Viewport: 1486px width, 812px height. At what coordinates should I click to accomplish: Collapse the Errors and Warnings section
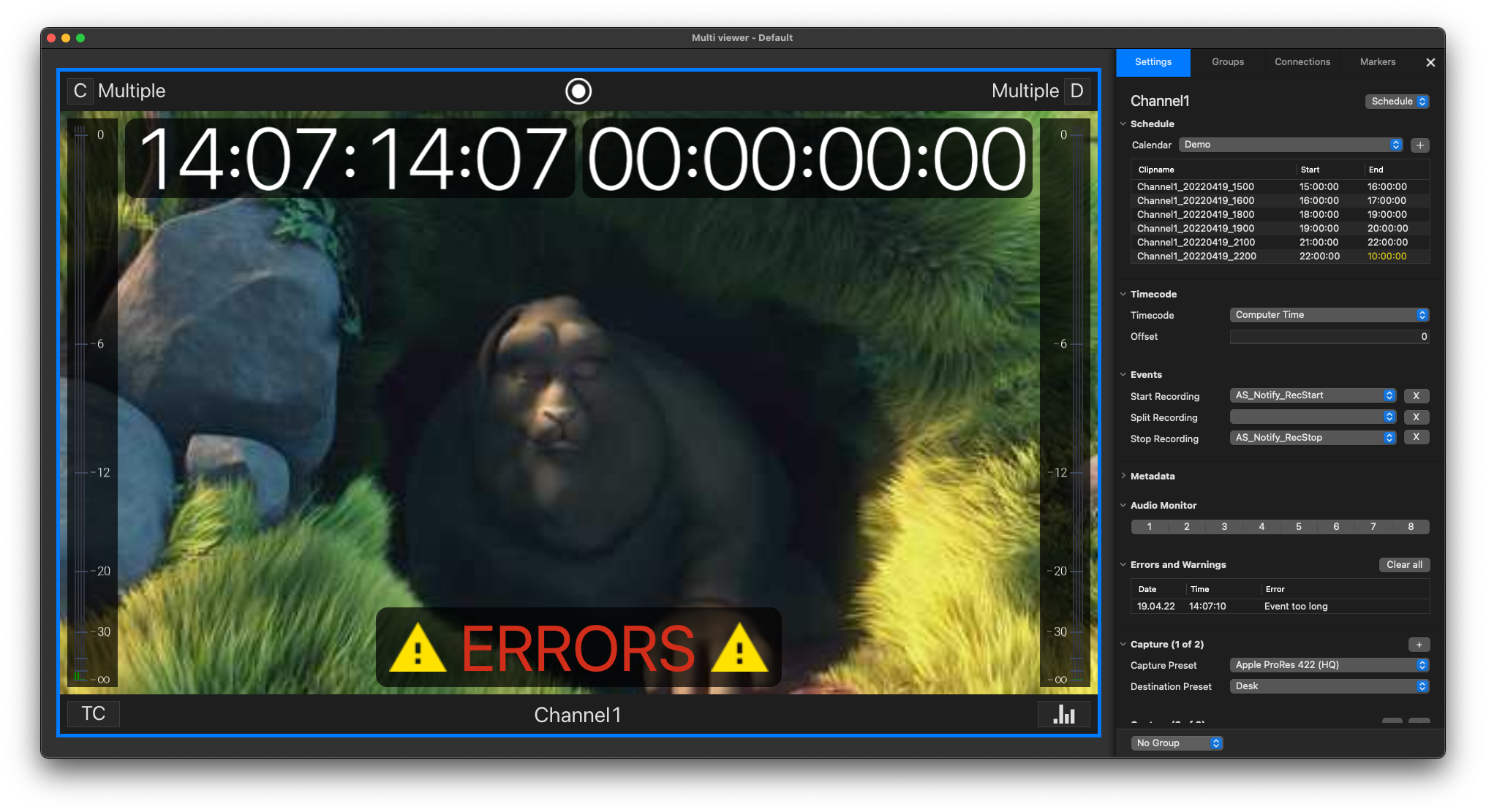(x=1123, y=564)
